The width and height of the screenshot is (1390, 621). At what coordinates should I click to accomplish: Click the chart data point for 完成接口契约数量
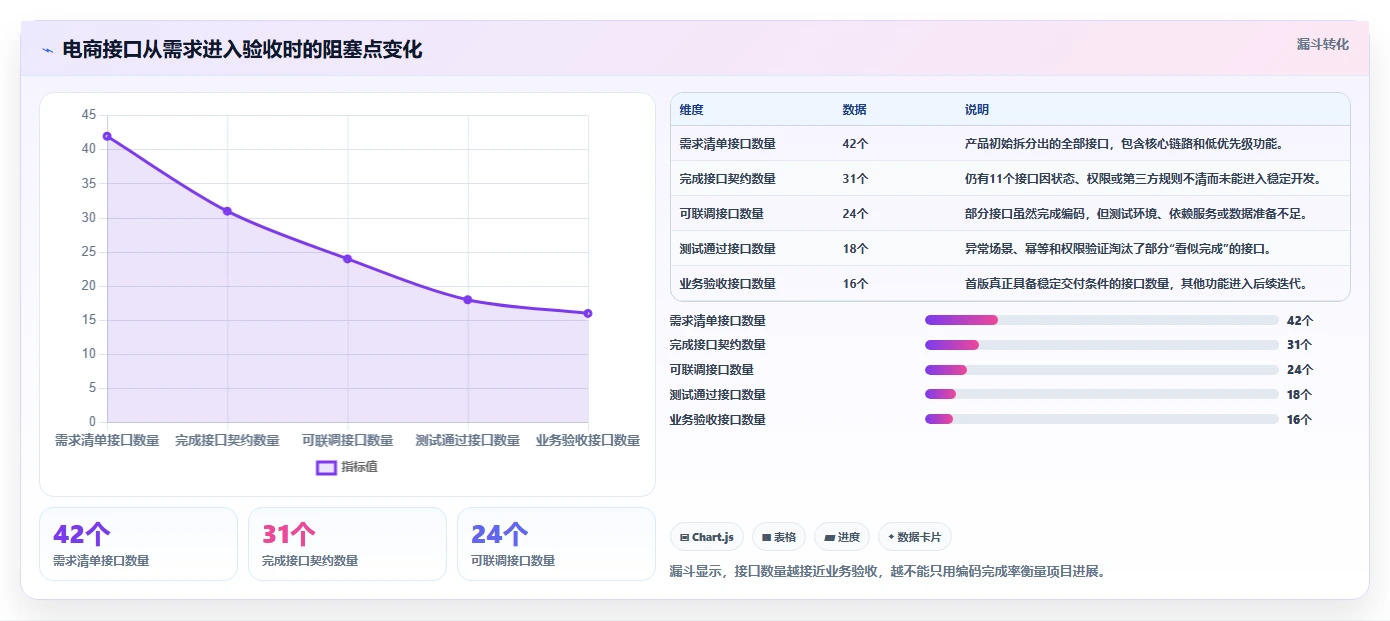click(x=227, y=211)
